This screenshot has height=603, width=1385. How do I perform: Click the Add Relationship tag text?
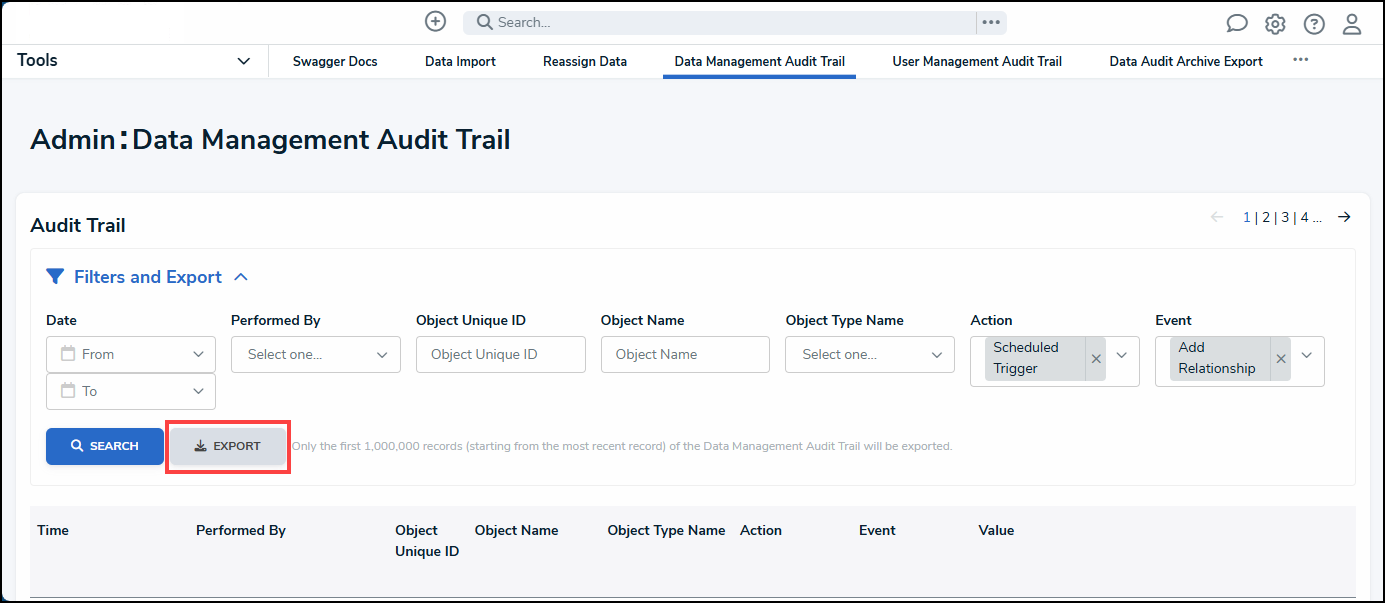click(1217, 358)
